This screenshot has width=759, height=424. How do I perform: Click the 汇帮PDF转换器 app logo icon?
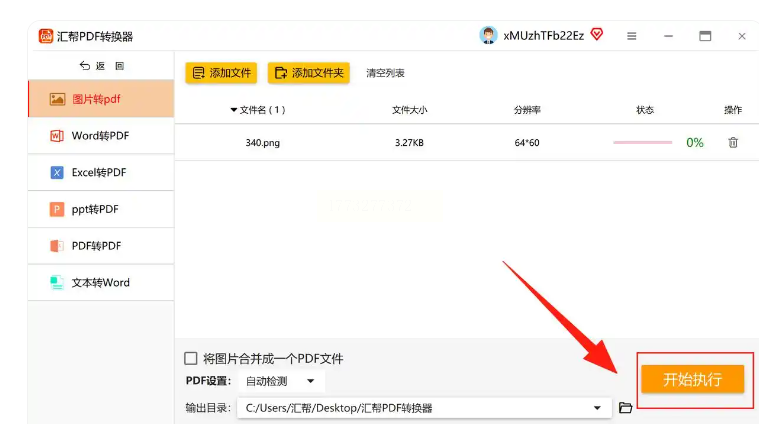[x=46, y=36]
